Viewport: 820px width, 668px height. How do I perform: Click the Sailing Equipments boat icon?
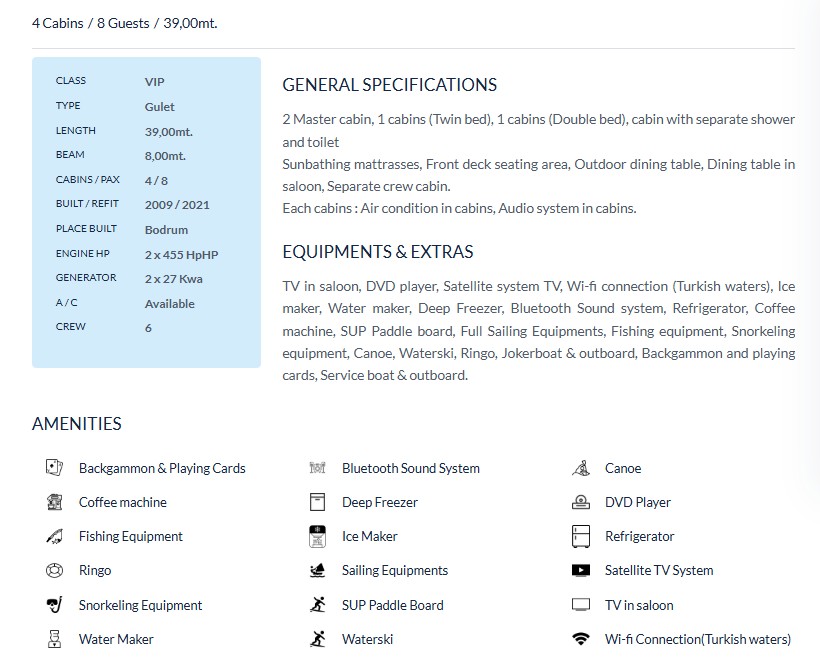coord(318,570)
